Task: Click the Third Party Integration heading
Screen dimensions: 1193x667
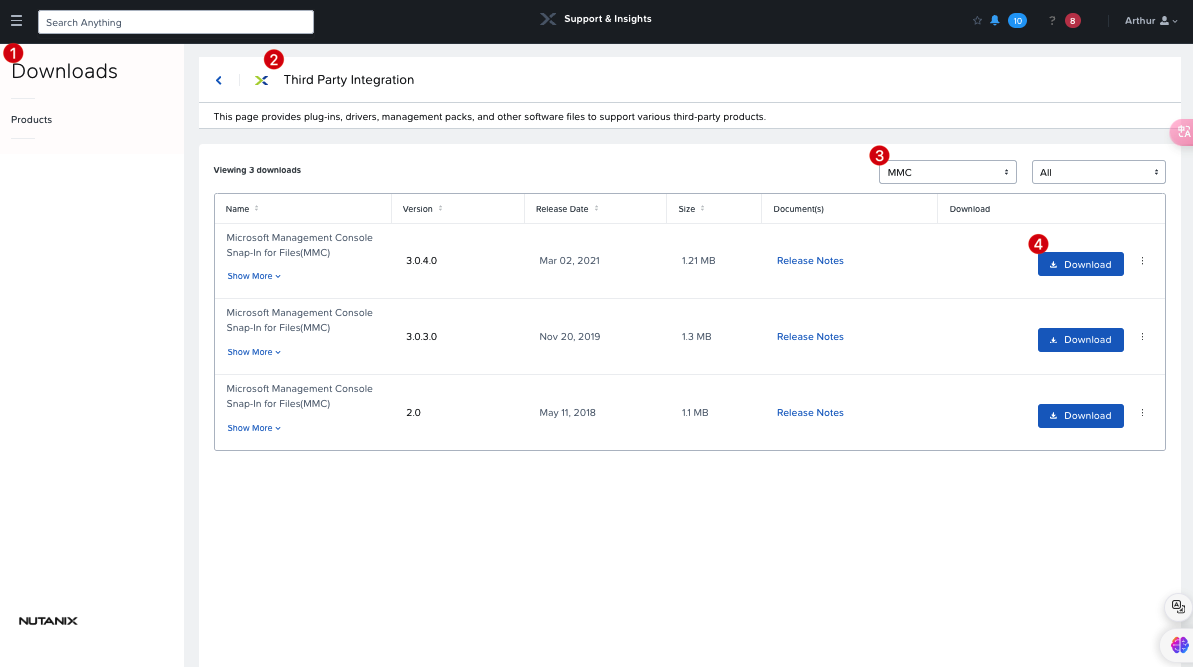Action: [348, 80]
